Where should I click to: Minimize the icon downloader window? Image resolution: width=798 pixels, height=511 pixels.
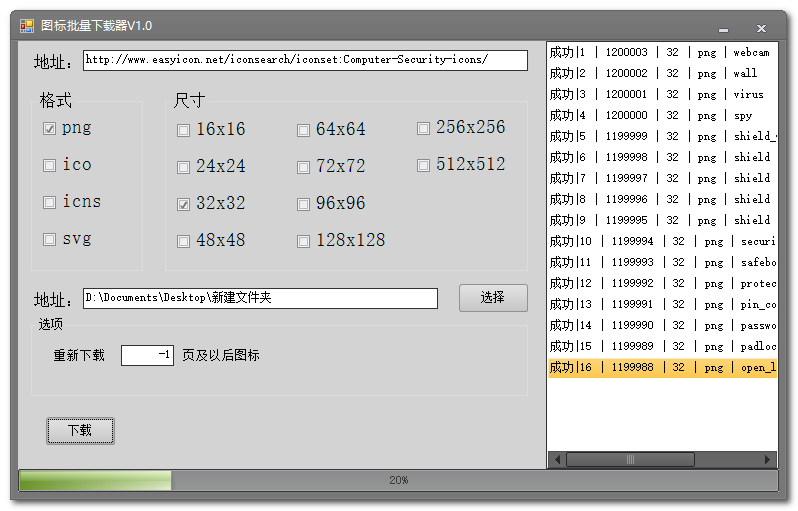pos(723,29)
